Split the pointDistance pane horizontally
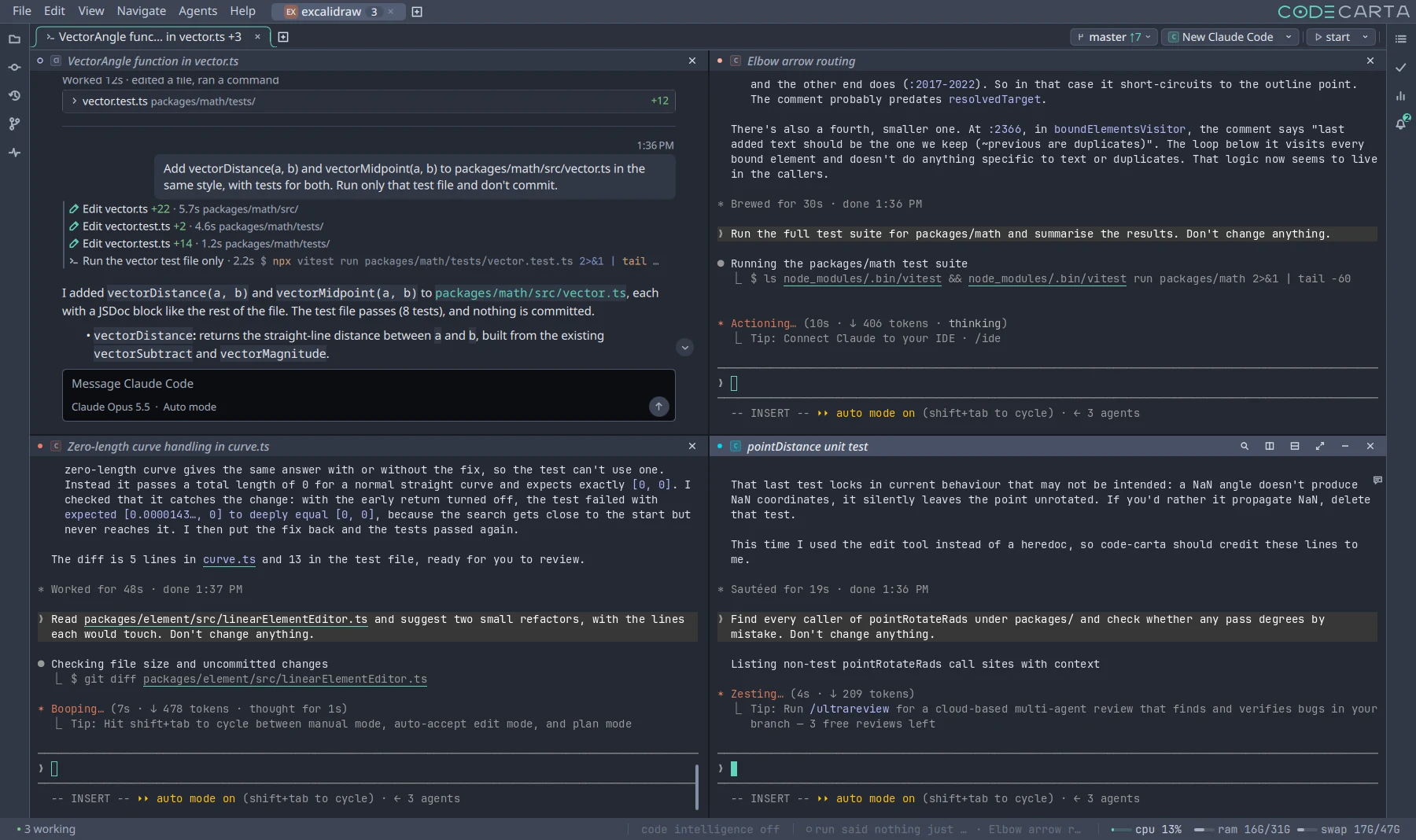The height and width of the screenshot is (840, 1416). point(1295,446)
